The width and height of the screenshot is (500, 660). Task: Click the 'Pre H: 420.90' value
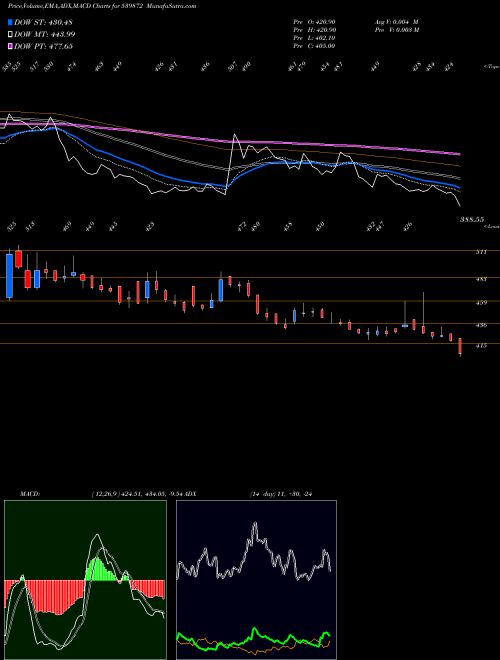[x=314, y=30]
